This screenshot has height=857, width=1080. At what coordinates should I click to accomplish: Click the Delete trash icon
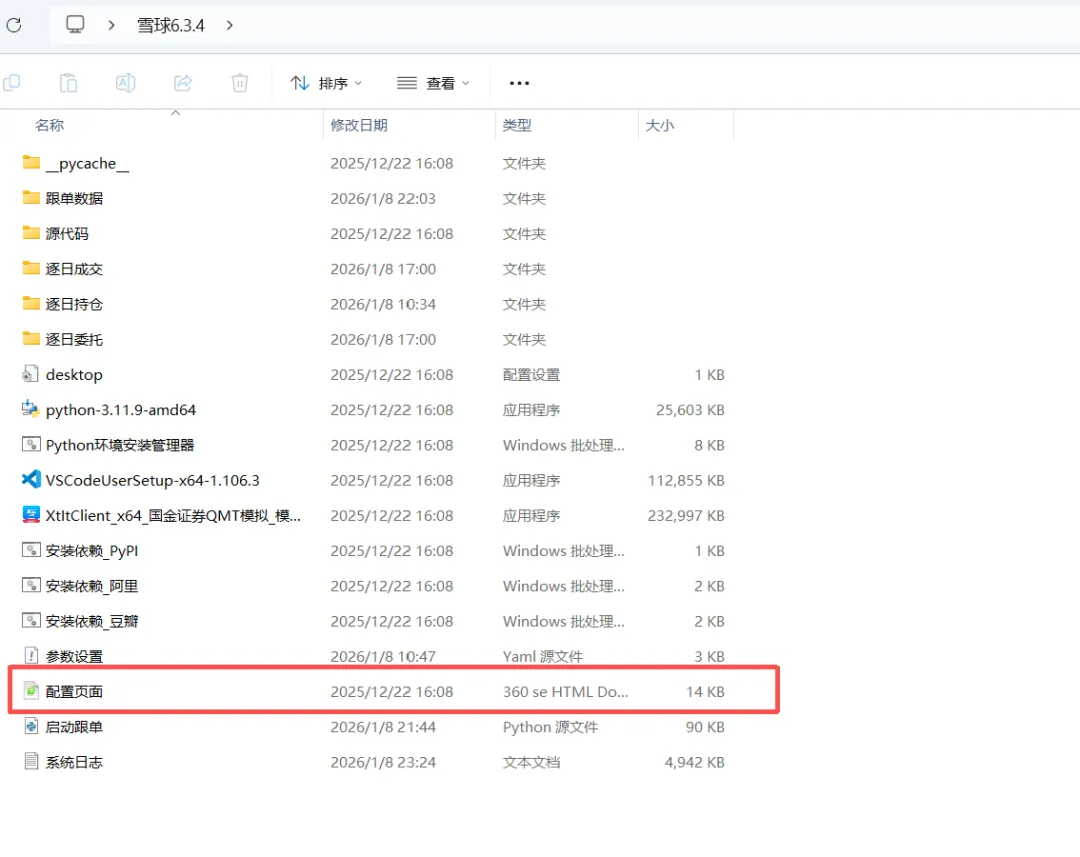pyautogui.click(x=240, y=83)
